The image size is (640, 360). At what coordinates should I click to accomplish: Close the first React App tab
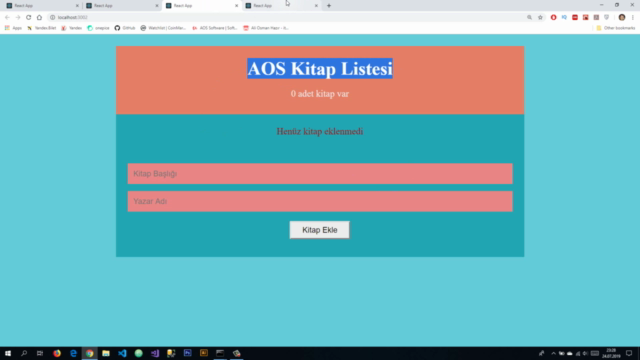tap(77, 6)
